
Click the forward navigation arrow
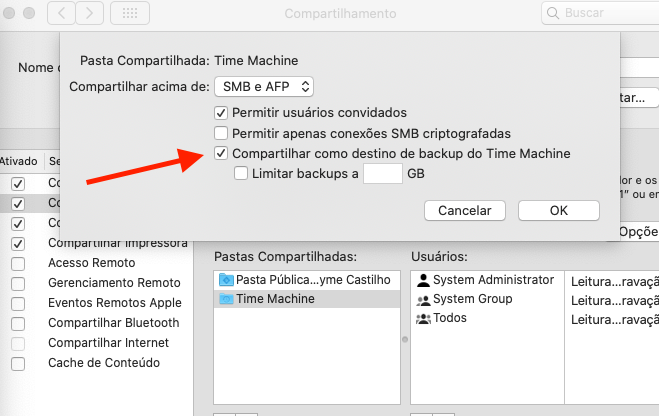pos(89,14)
